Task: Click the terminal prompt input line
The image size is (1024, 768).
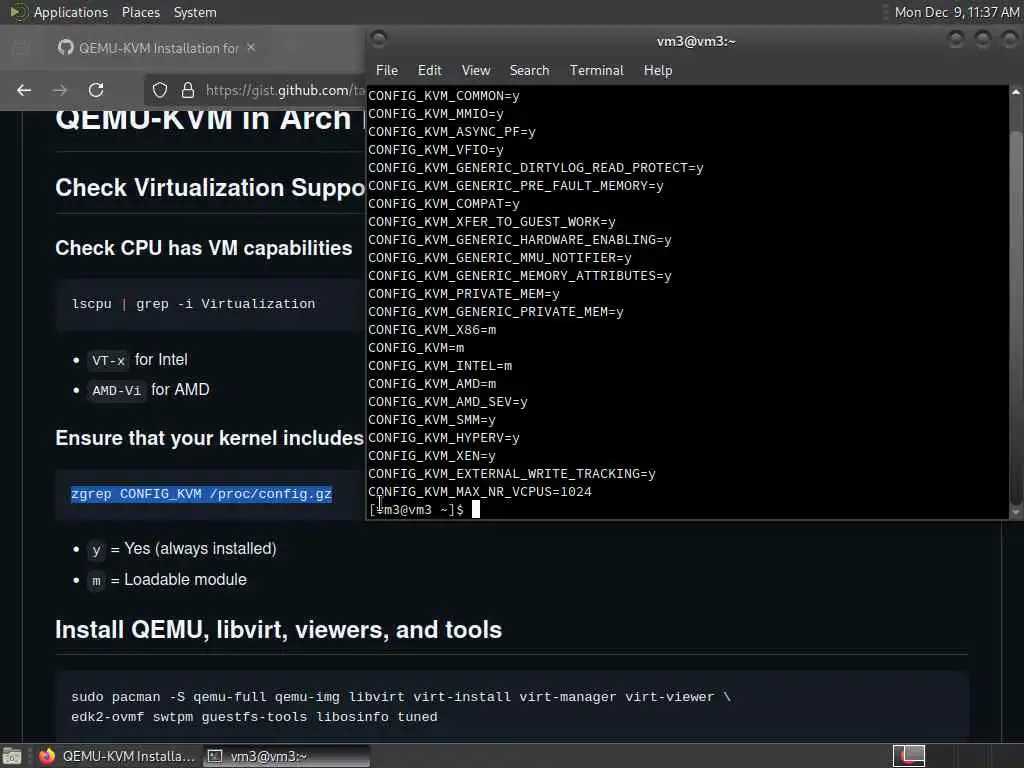Action: (687, 509)
